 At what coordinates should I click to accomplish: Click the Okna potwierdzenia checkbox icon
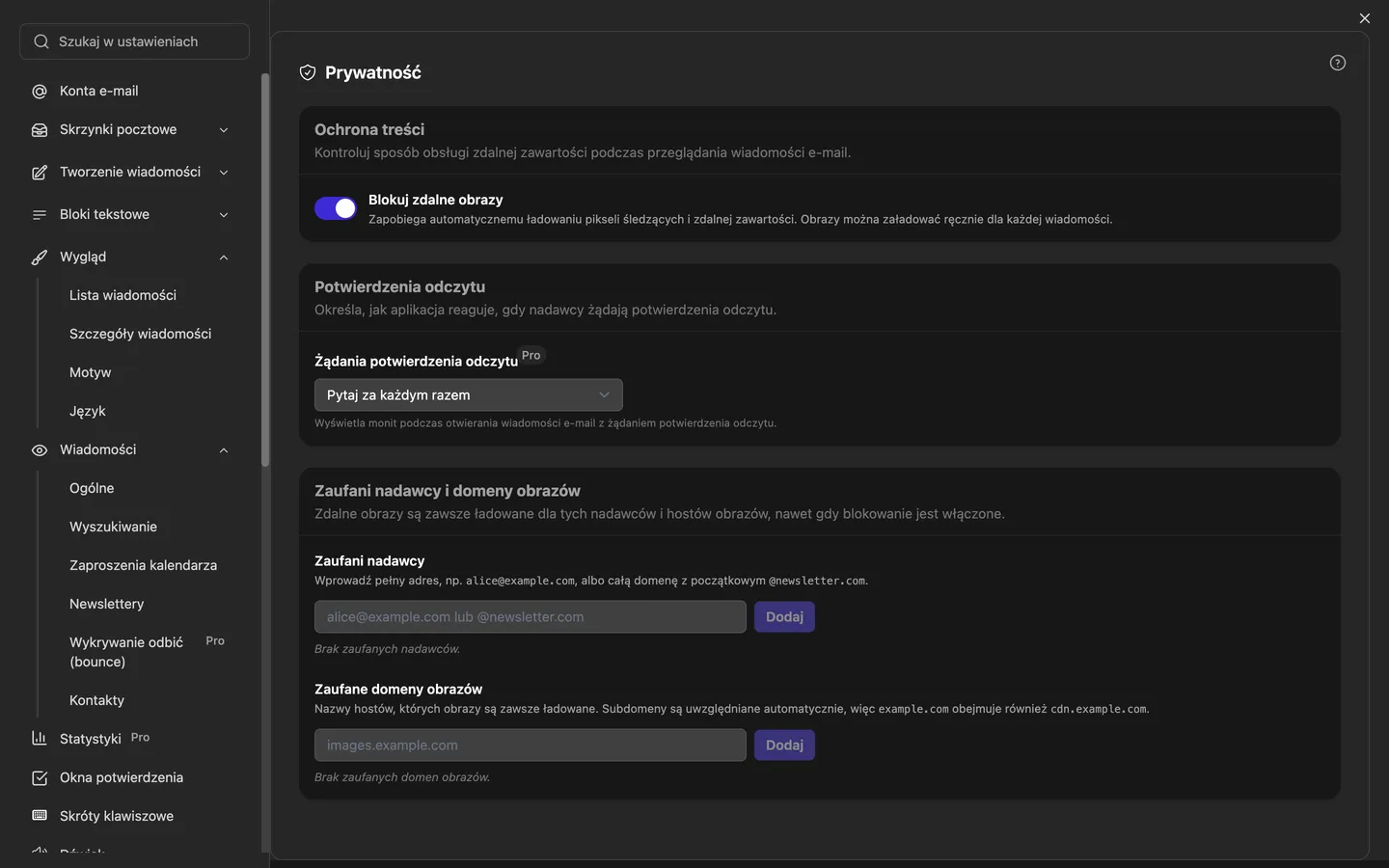point(40,778)
